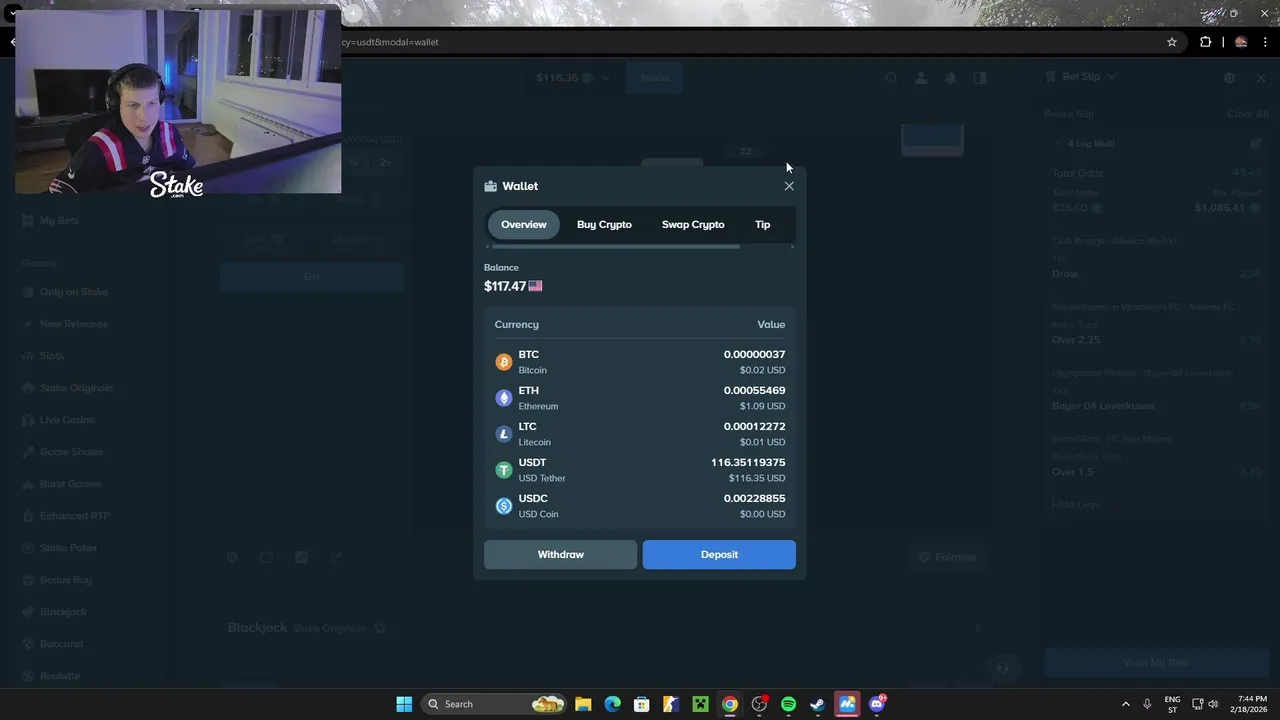Screen dimensions: 1280x720
Task: Close the Wallet dialog
Action: (789, 186)
